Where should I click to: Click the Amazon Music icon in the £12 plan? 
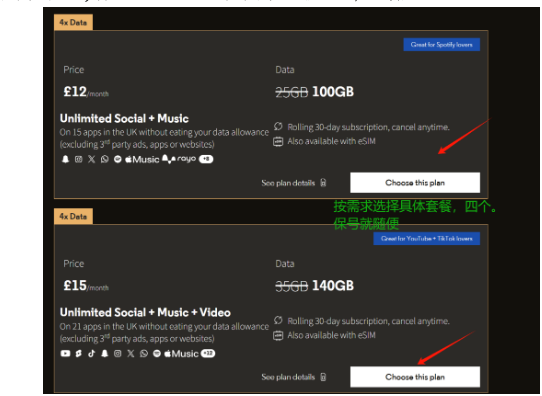point(168,159)
